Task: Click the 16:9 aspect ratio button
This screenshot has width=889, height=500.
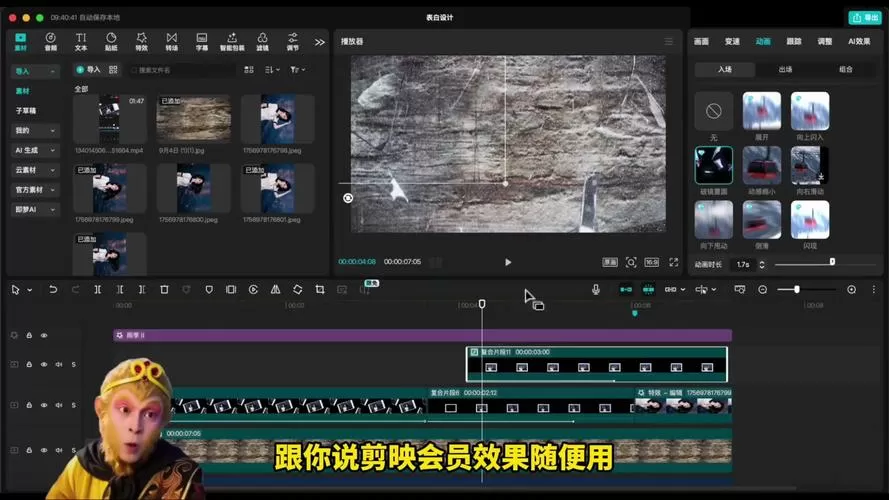Action: pos(652,262)
